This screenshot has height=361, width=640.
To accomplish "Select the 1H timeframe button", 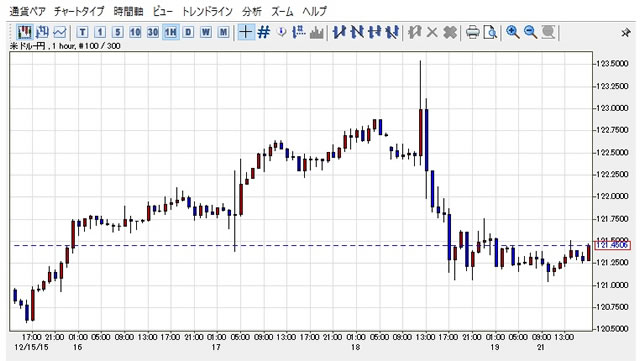I will (x=171, y=32).
